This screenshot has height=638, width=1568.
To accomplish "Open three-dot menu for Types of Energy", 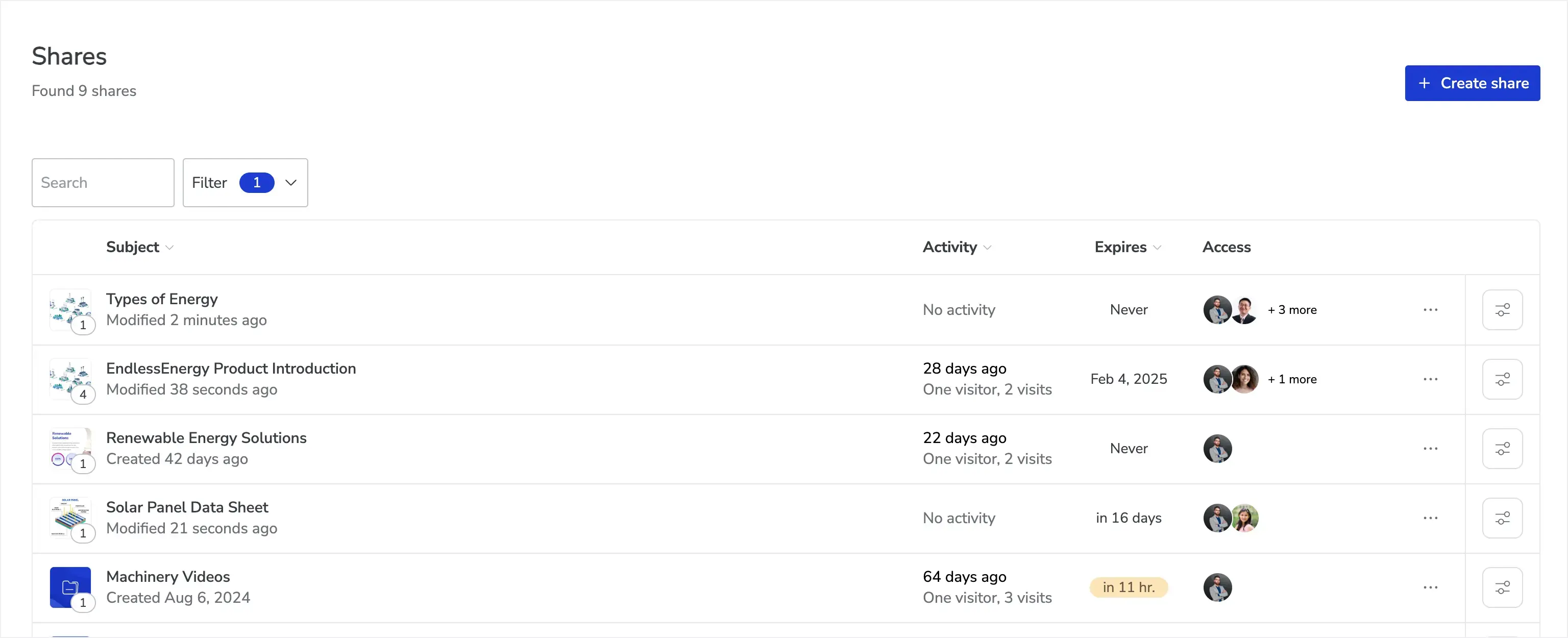I will (1430, 310).
